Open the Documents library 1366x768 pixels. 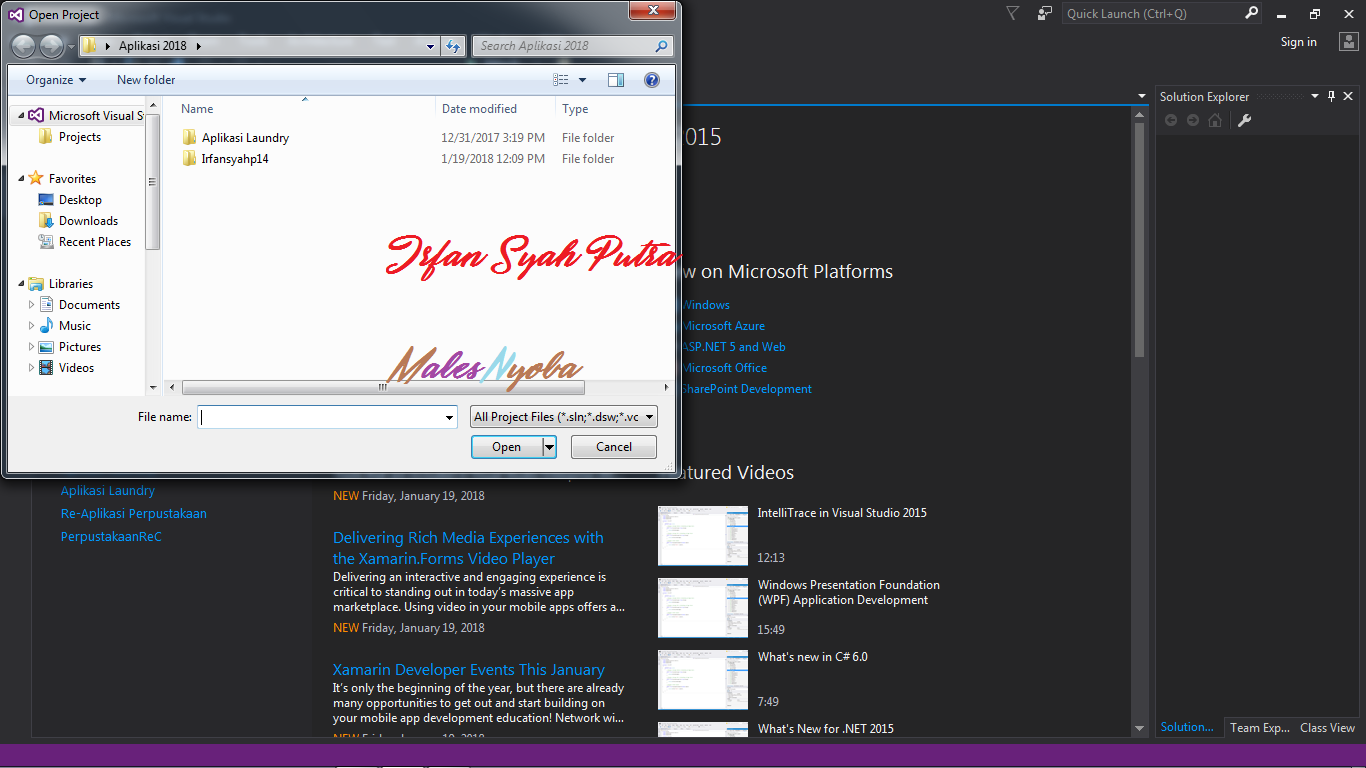(89, 305)
